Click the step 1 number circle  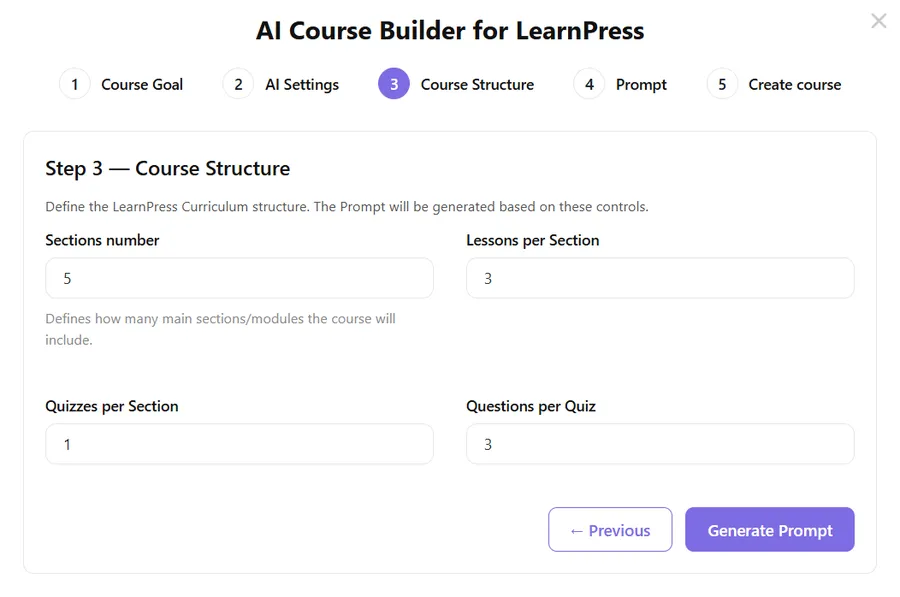tap(75, 84)
